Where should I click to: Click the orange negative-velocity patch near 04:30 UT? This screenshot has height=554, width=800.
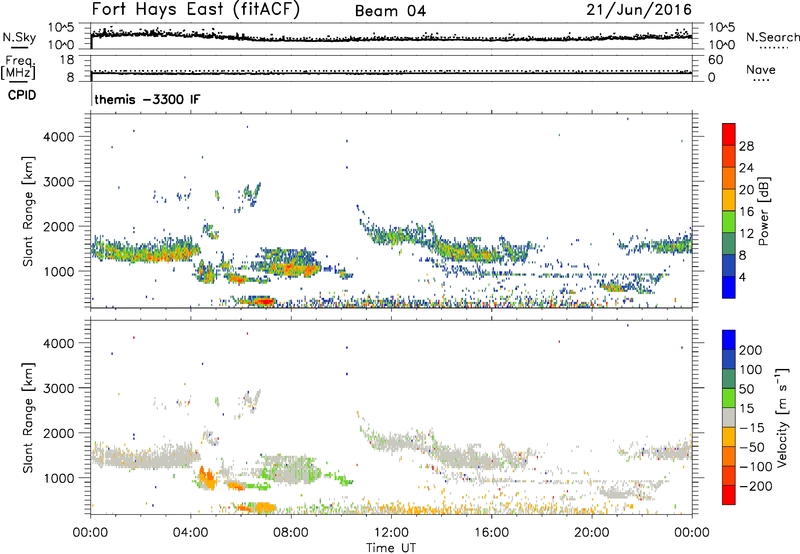point(207,479)
